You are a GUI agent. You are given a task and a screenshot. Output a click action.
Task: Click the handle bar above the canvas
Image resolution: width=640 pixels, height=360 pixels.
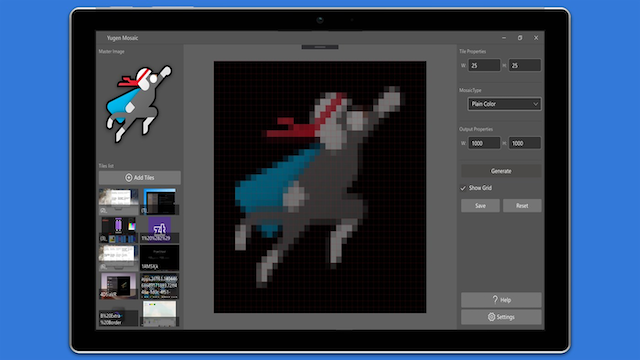[x=320, y=47]
